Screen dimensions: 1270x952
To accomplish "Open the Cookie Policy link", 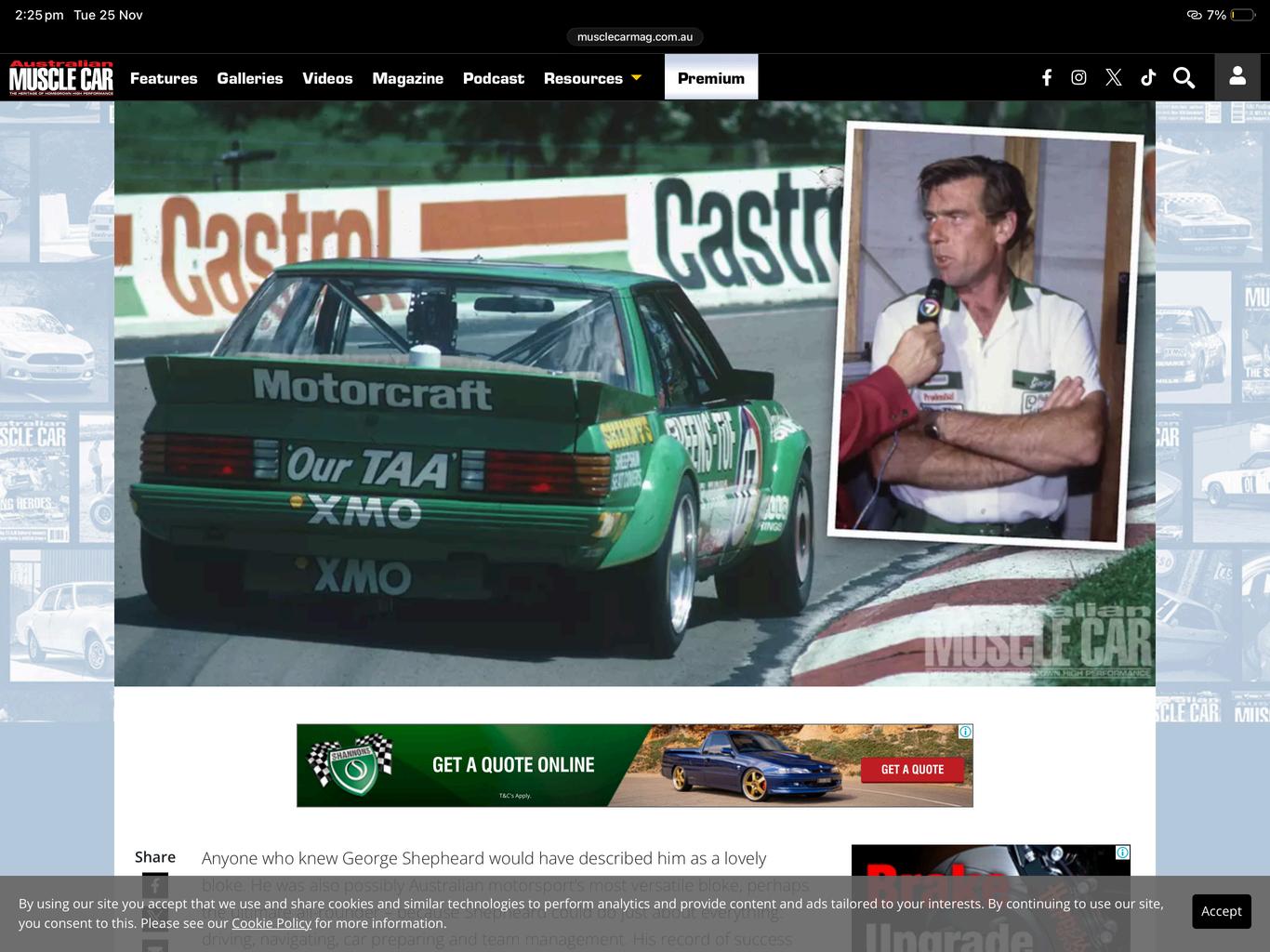I will click(x=271, y=923).
